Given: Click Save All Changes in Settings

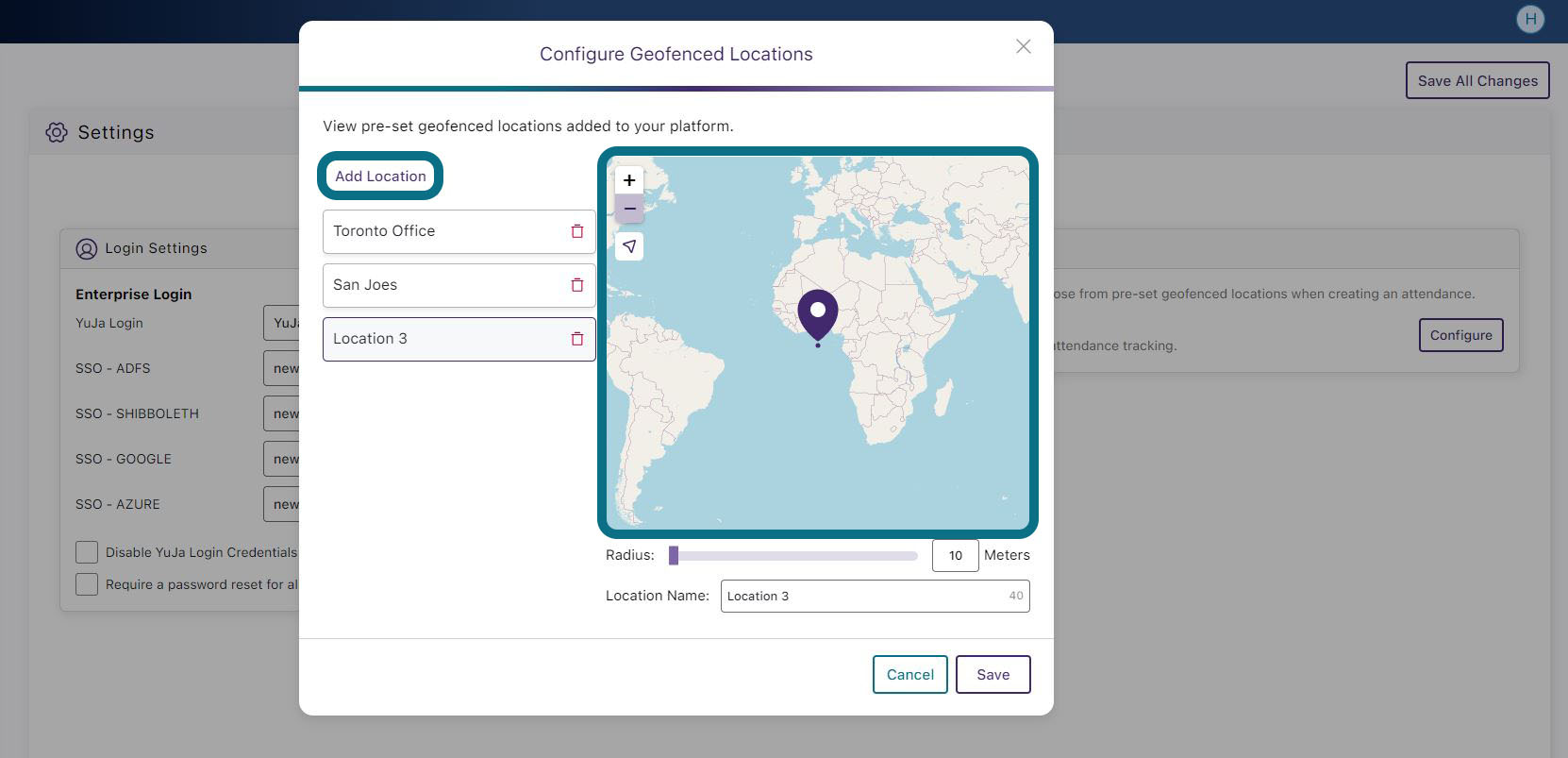Looking at the screenshot, I should tap(1477, 80).
